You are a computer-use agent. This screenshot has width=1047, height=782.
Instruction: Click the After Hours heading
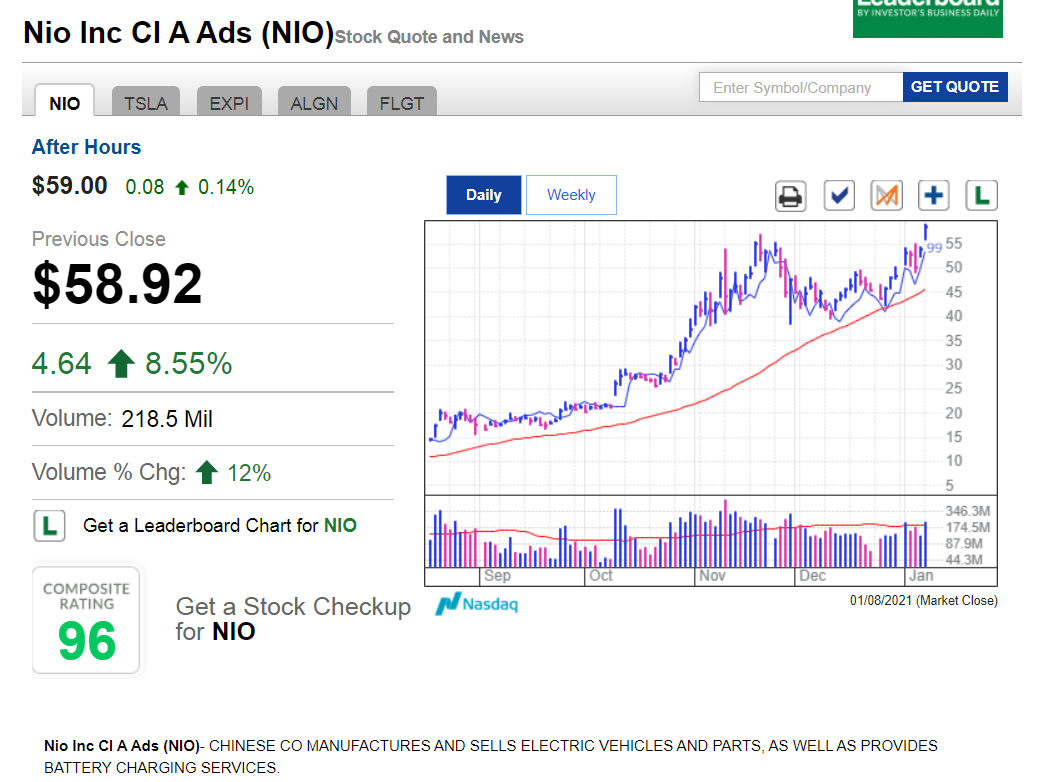click(86, 147)
